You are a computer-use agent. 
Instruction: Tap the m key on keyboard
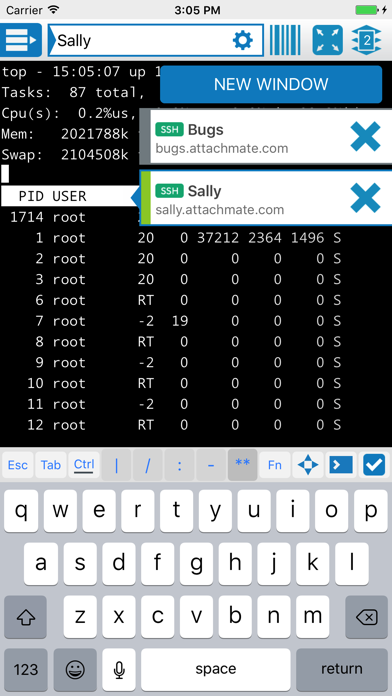click(x=313, y=617)
